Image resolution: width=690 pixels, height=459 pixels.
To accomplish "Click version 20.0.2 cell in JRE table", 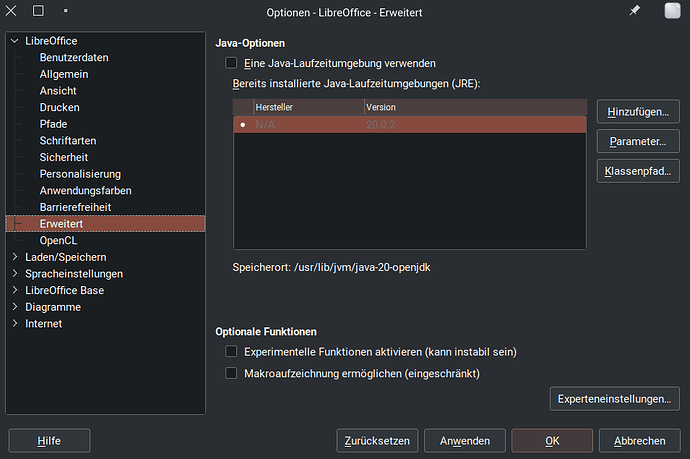I will [x=381, y=125].
